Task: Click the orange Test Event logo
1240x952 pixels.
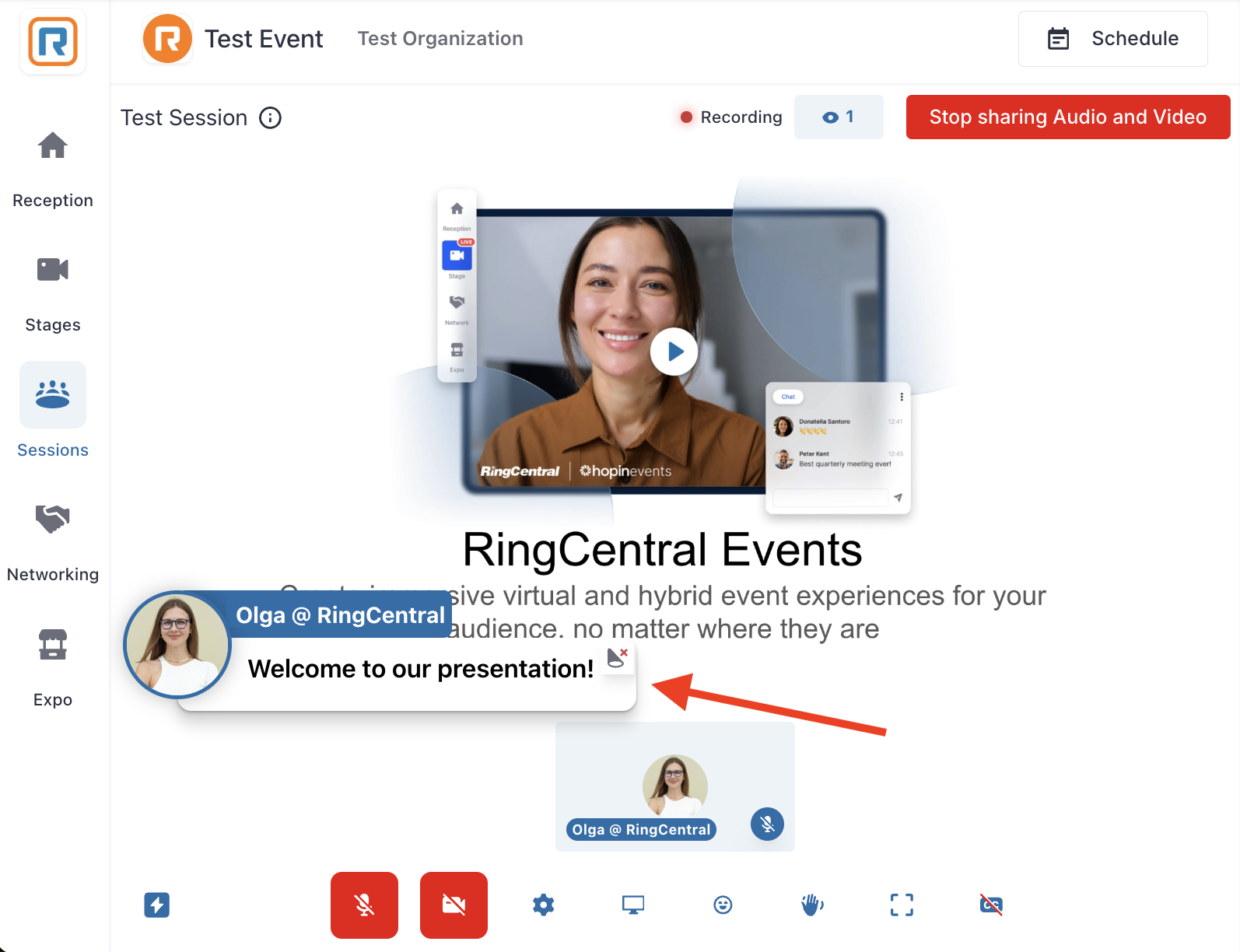Action: [x=167, y=38]
